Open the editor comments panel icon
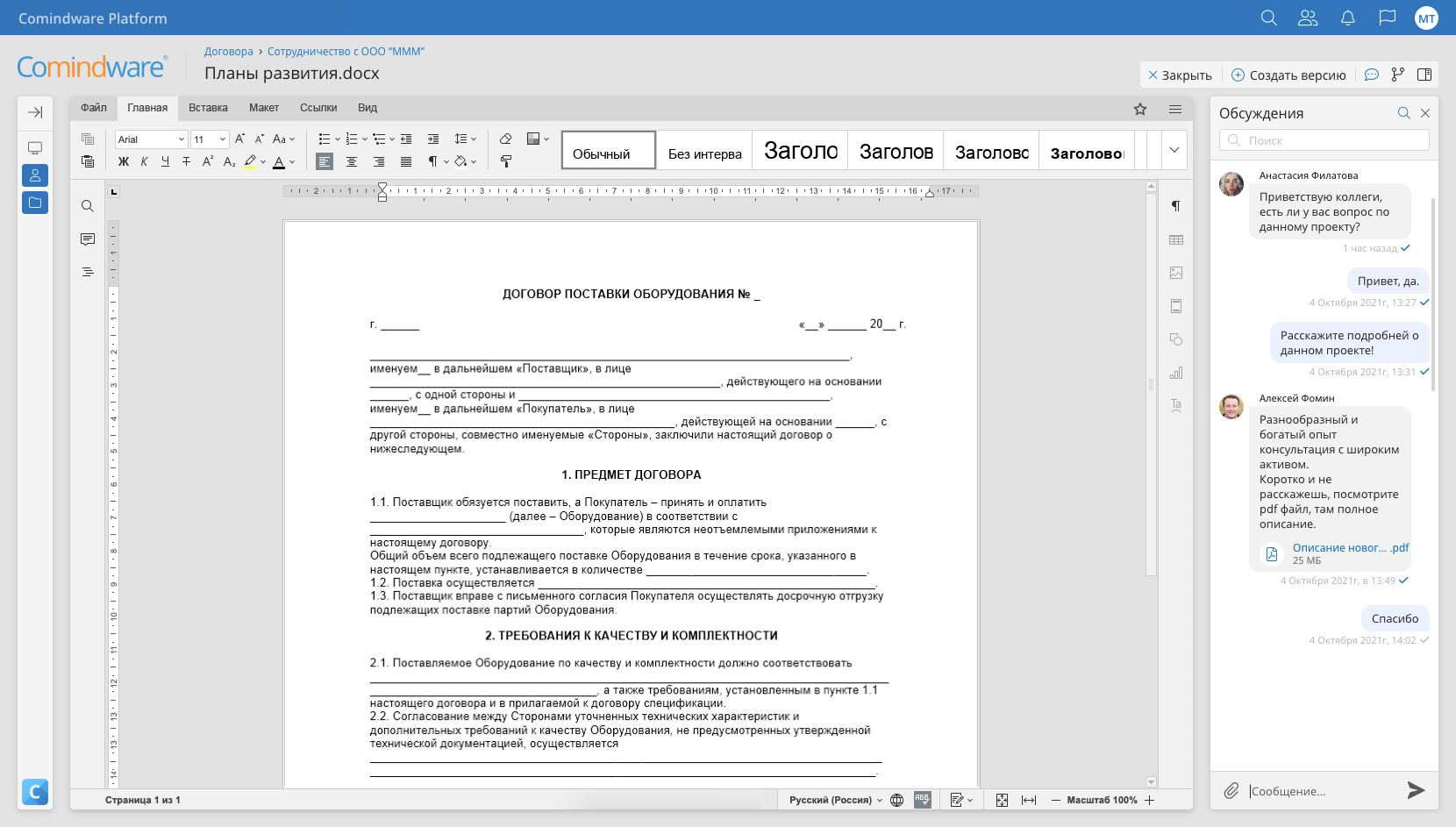Screen dimensions: 1456x827 point(88,239)
